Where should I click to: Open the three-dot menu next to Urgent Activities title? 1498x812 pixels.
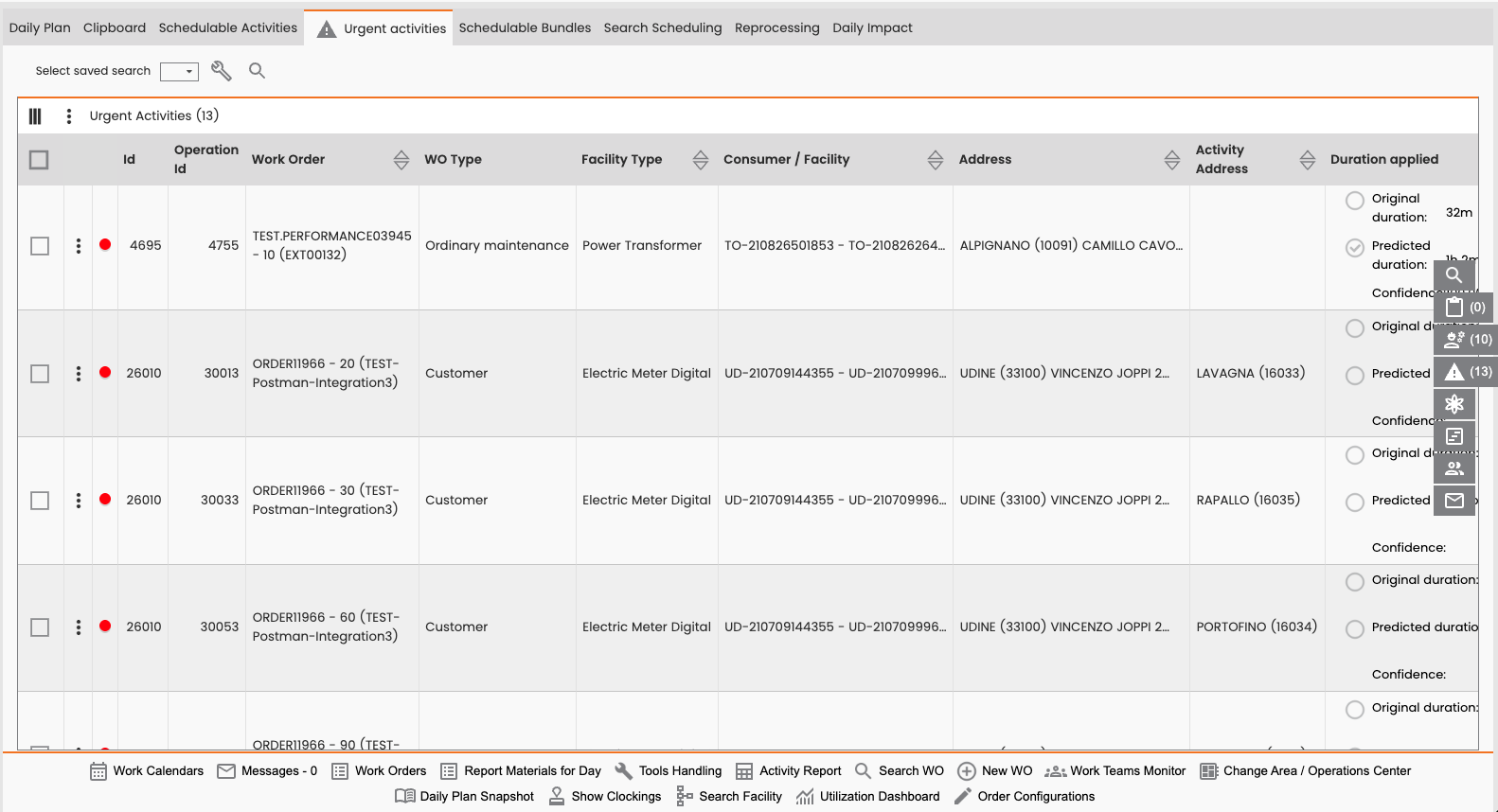[68, 115]
